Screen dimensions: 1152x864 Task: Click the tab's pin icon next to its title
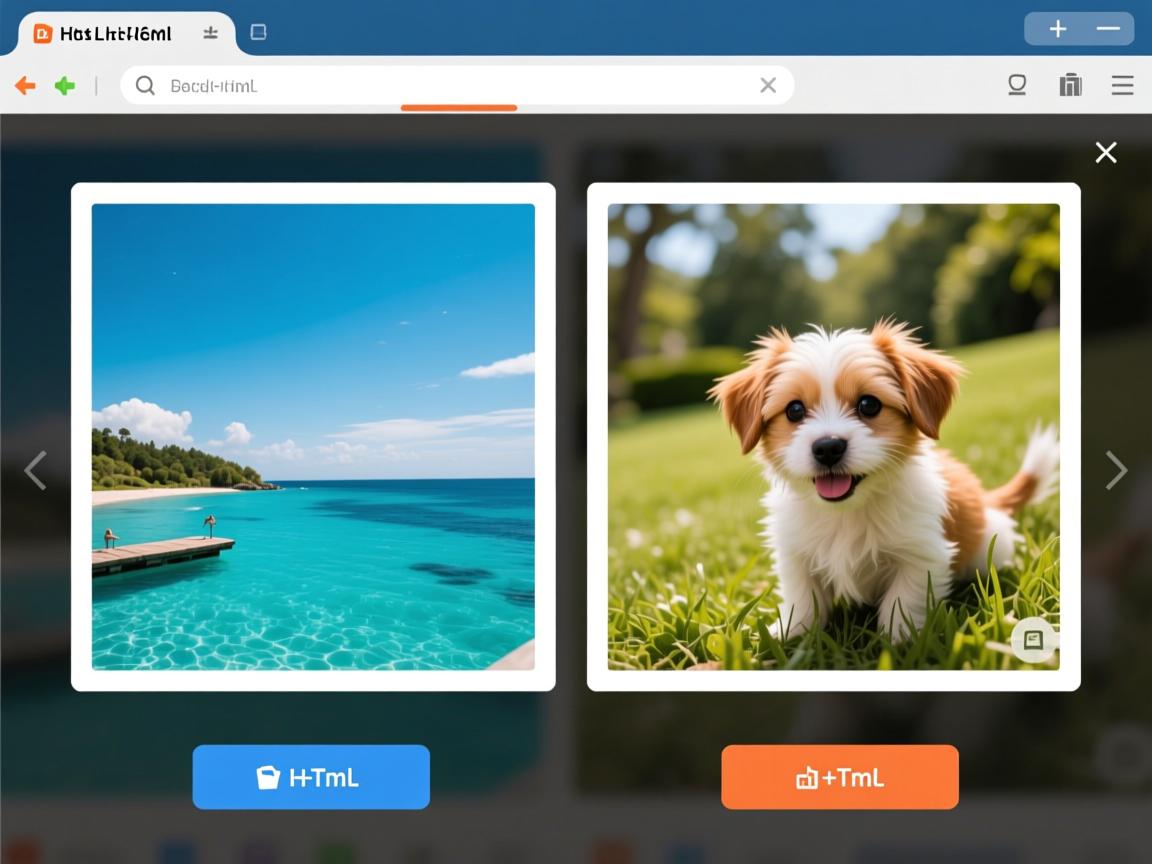click(x=211, y=33)
